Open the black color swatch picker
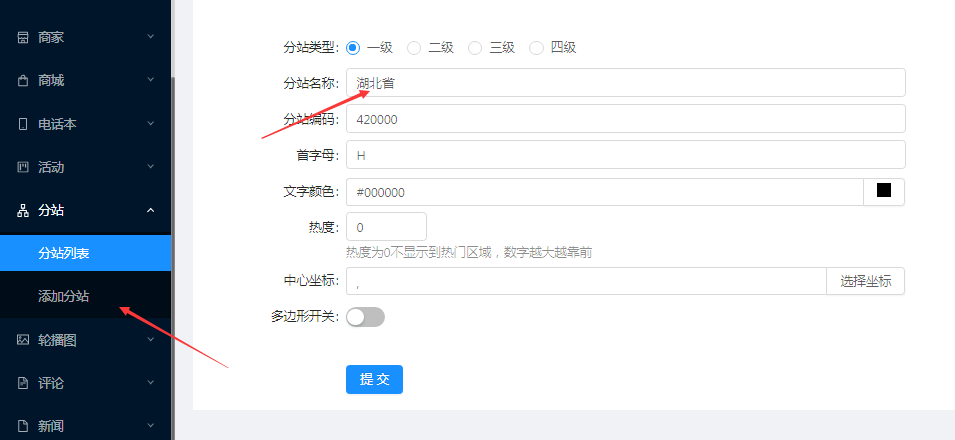This screenshot has width=955, height=440. pyautogui.click(x=884, y=190)
